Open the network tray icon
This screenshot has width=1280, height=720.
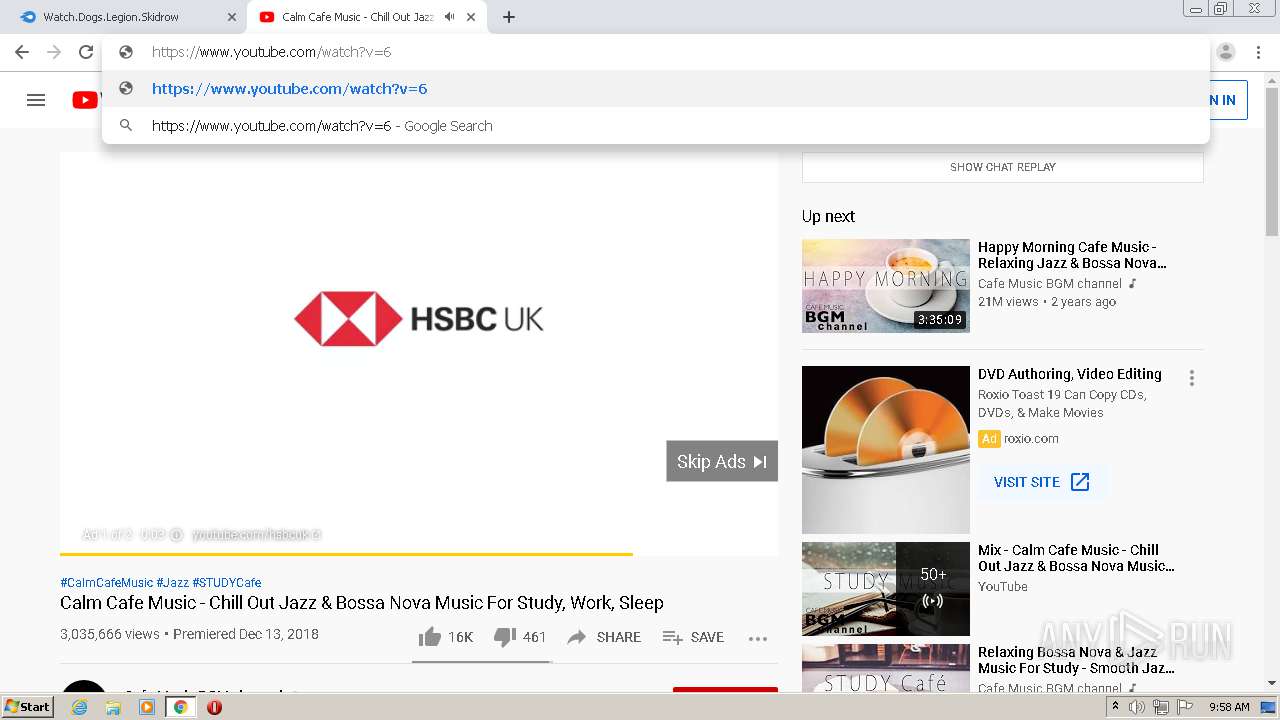pyautogui.click(x=1161, y=707)
